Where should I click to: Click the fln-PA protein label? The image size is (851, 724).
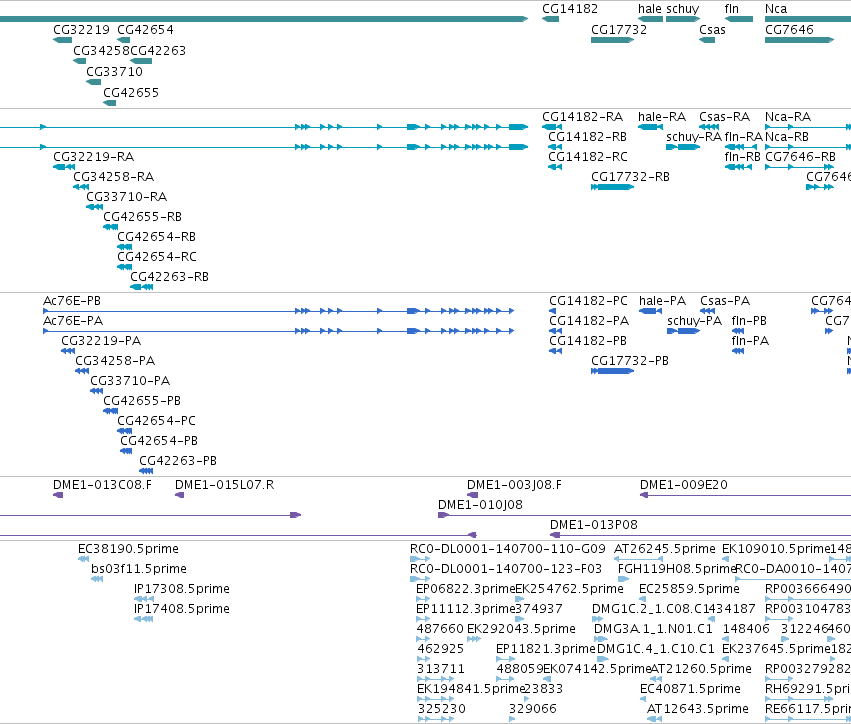coord(750,341)
